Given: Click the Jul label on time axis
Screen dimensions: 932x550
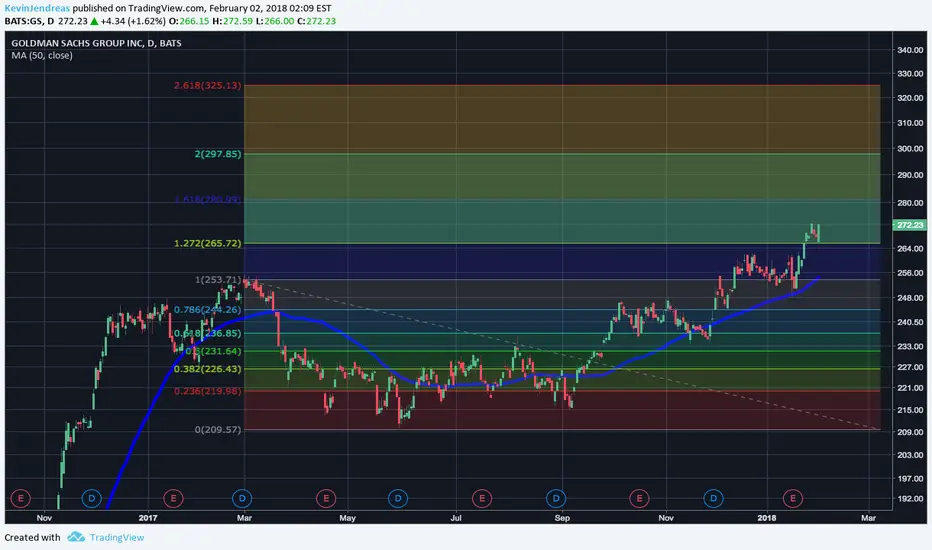Looking at the screenshot, I should 456,518.
